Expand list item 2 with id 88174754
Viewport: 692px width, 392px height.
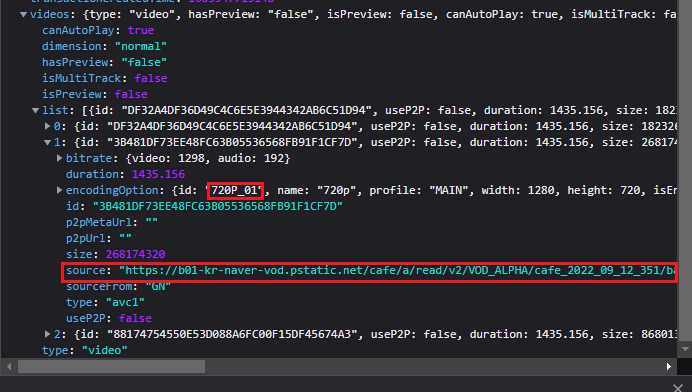(x=47, y=334)
